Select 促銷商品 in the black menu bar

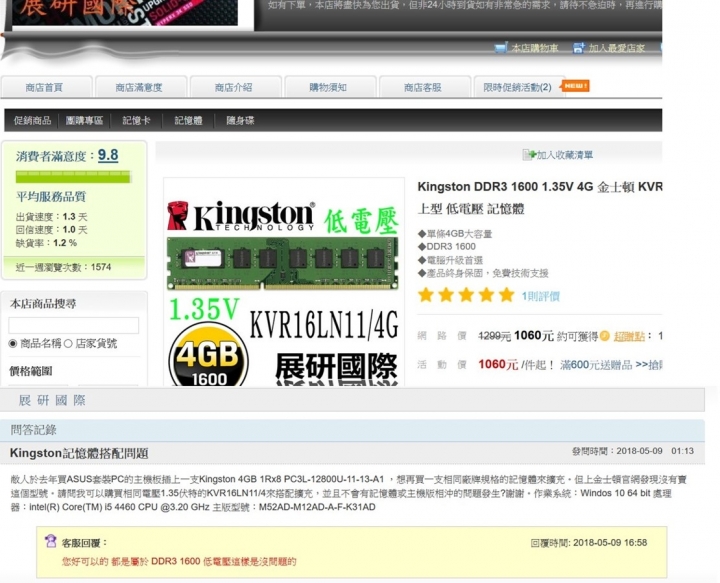32,120
